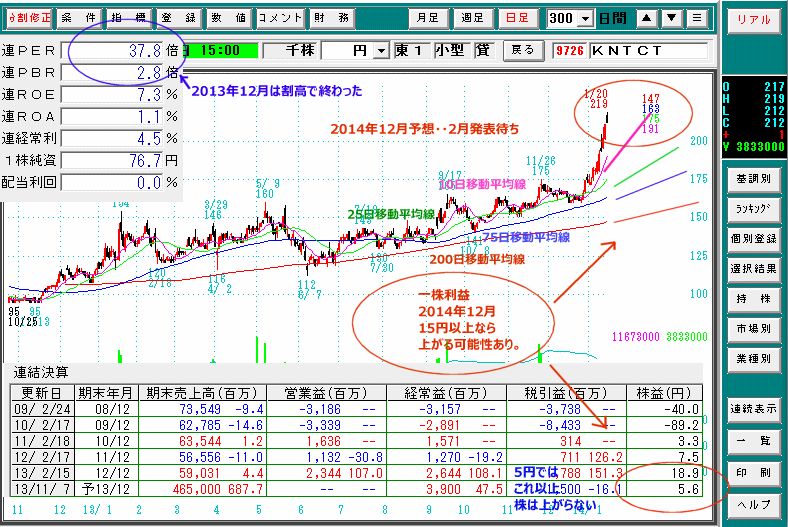Click the 配当利回 value 0.0

[x=113, y=182]
